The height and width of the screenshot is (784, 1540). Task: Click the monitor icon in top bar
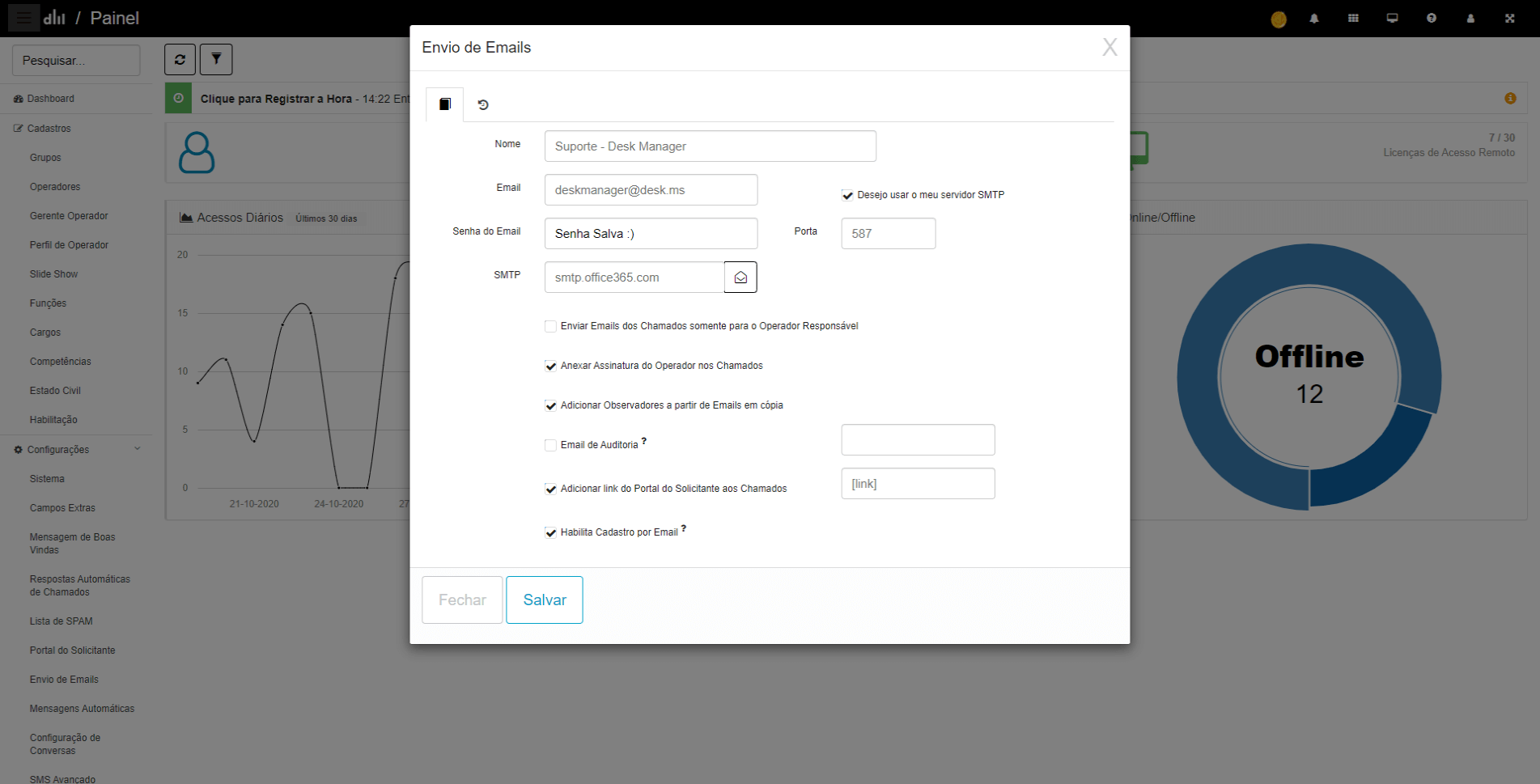(1392, 19)
